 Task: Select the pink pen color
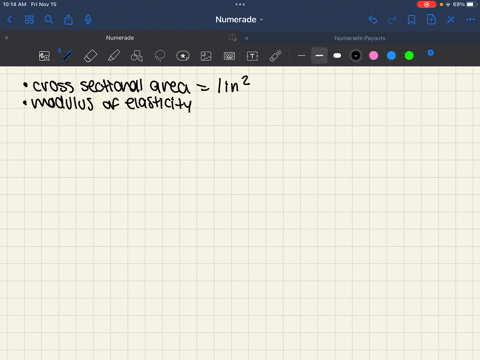coord(374,56)
